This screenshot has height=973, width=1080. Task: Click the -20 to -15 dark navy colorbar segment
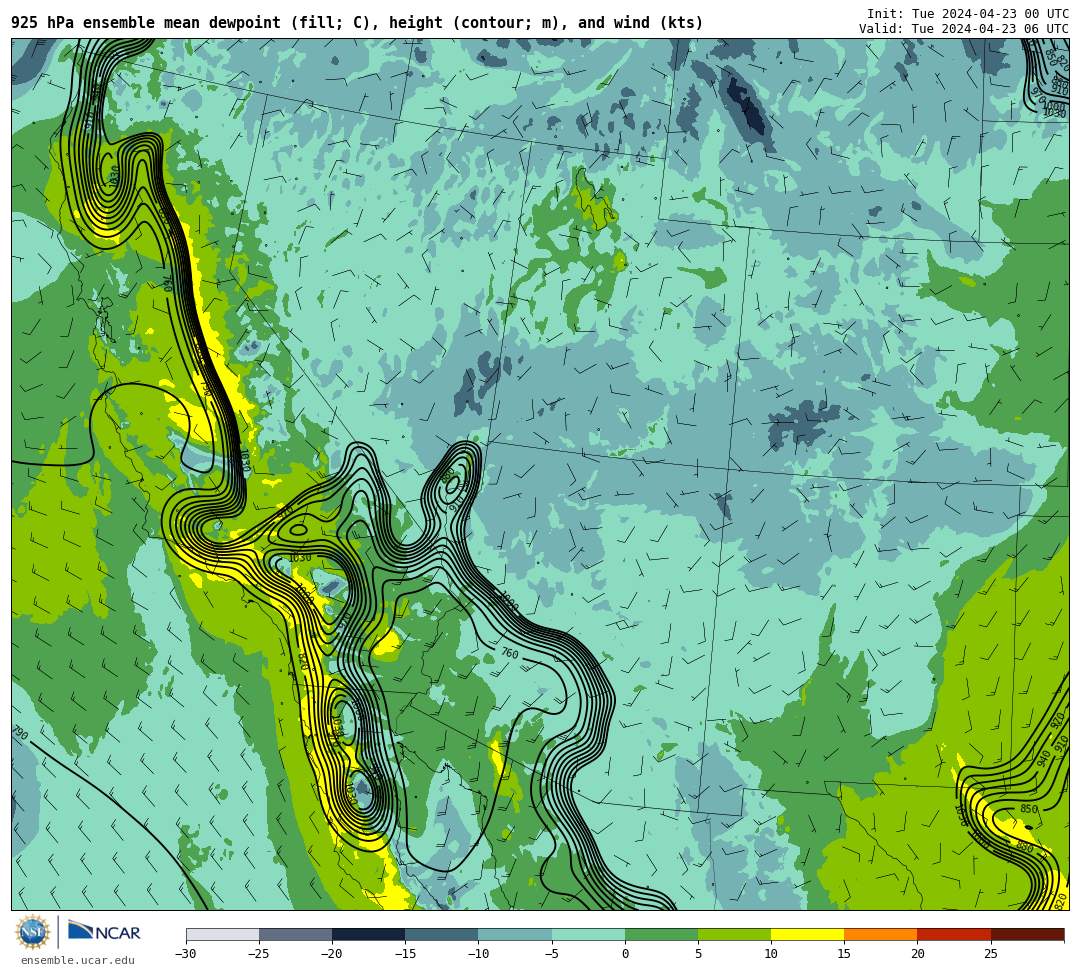coord(368,934)
